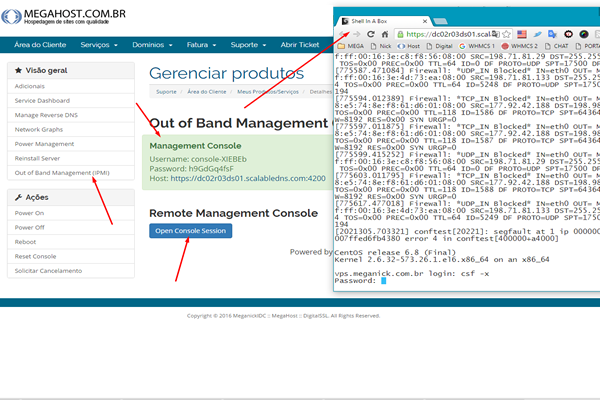Open Área do Cliente menu item

40,45
